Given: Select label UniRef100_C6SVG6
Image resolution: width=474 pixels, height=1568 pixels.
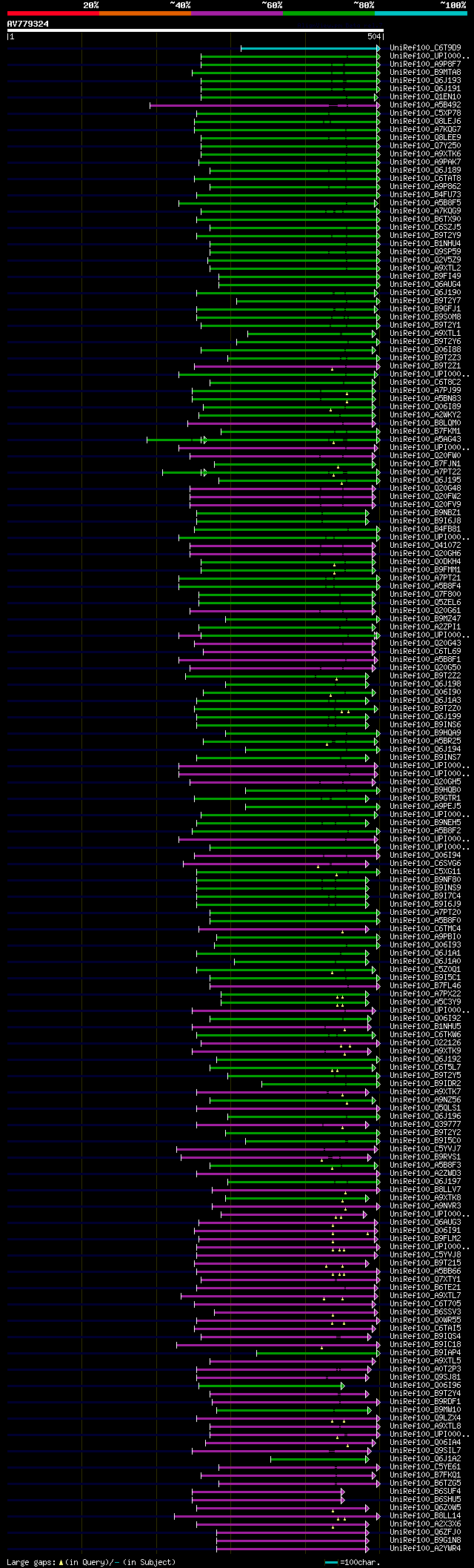Looking at the screenshot, I should [425, 864].
